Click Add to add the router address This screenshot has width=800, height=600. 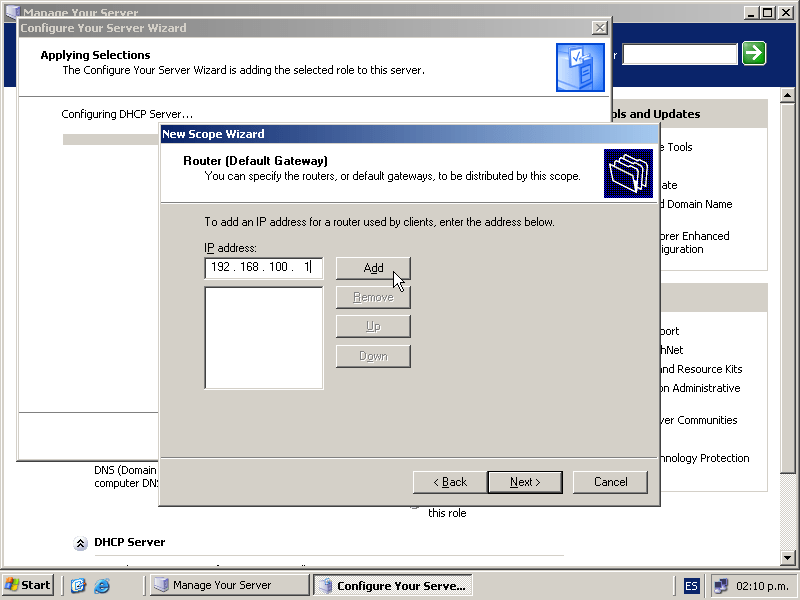click(373, 268)
